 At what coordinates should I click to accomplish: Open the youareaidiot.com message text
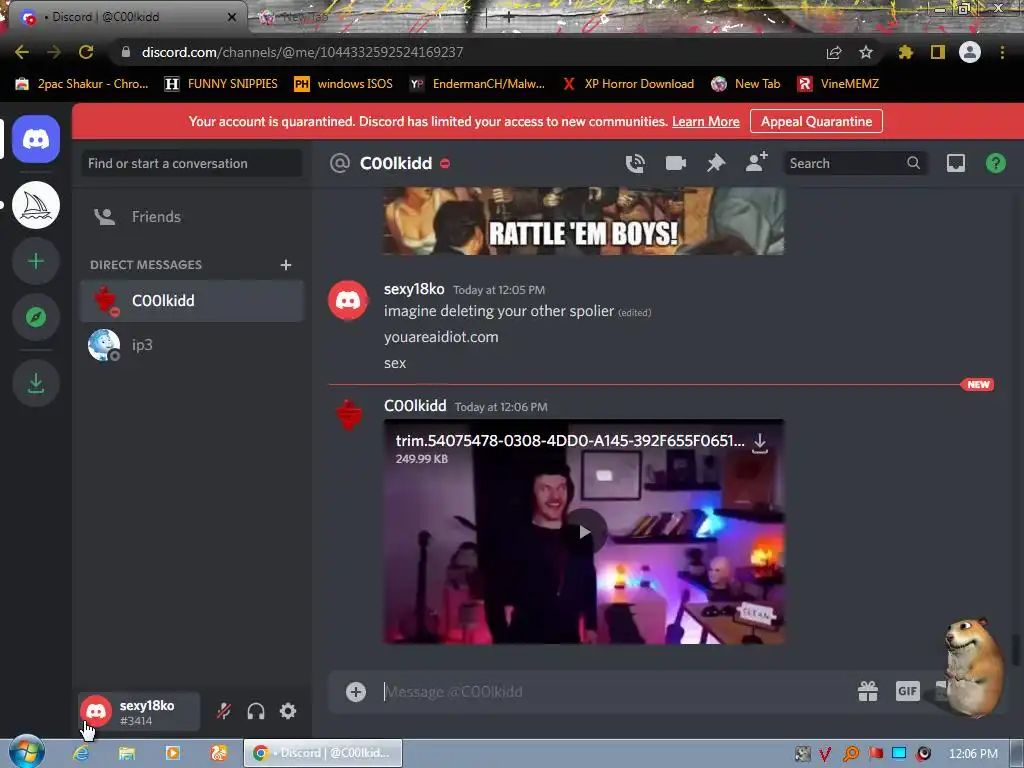[x=441, y=337]
